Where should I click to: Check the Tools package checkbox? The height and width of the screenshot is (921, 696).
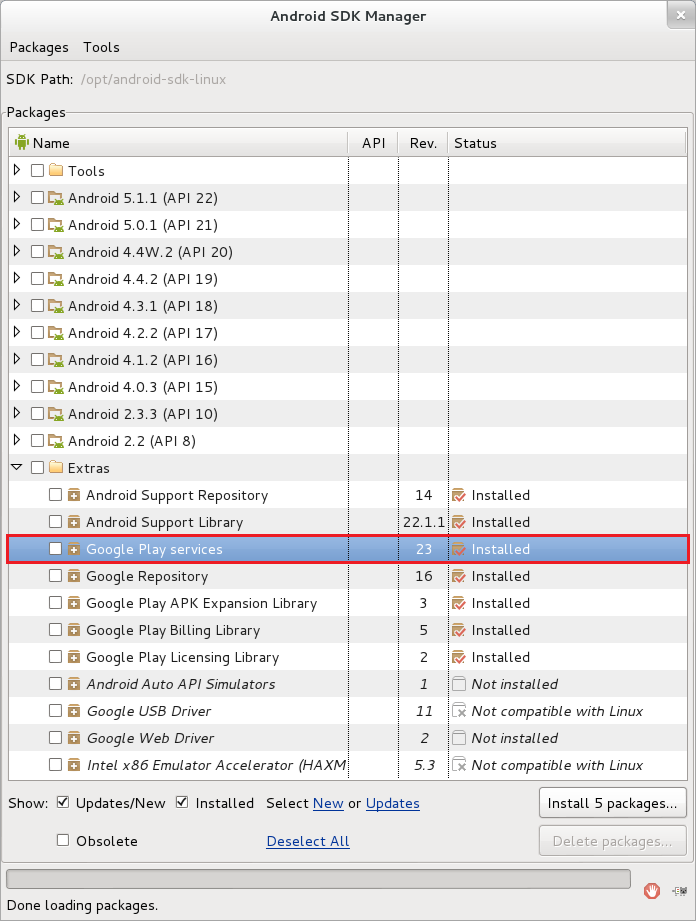(38, 170)
